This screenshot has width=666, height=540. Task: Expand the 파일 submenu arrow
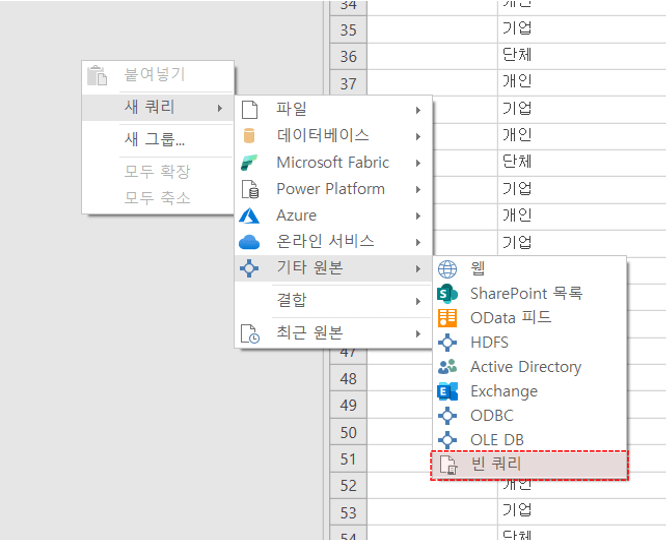point(418,109)
